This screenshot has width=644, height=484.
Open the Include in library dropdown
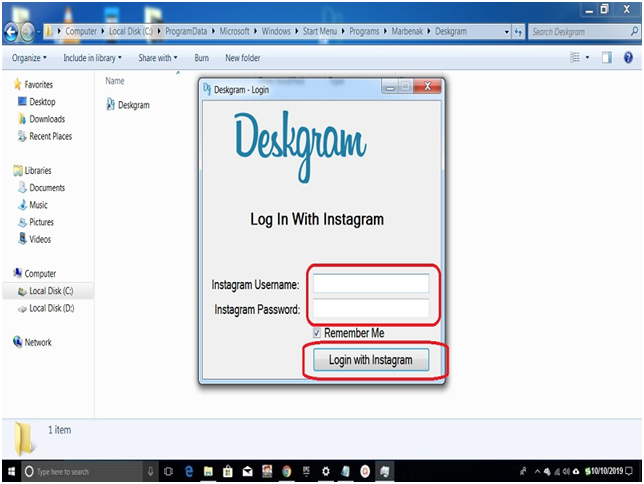click(x=92, y=58)
